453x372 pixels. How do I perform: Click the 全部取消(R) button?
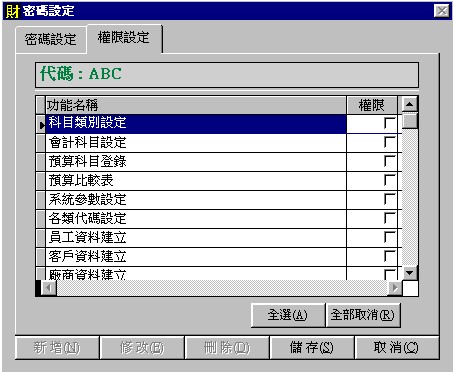click(x=363, y=315)
